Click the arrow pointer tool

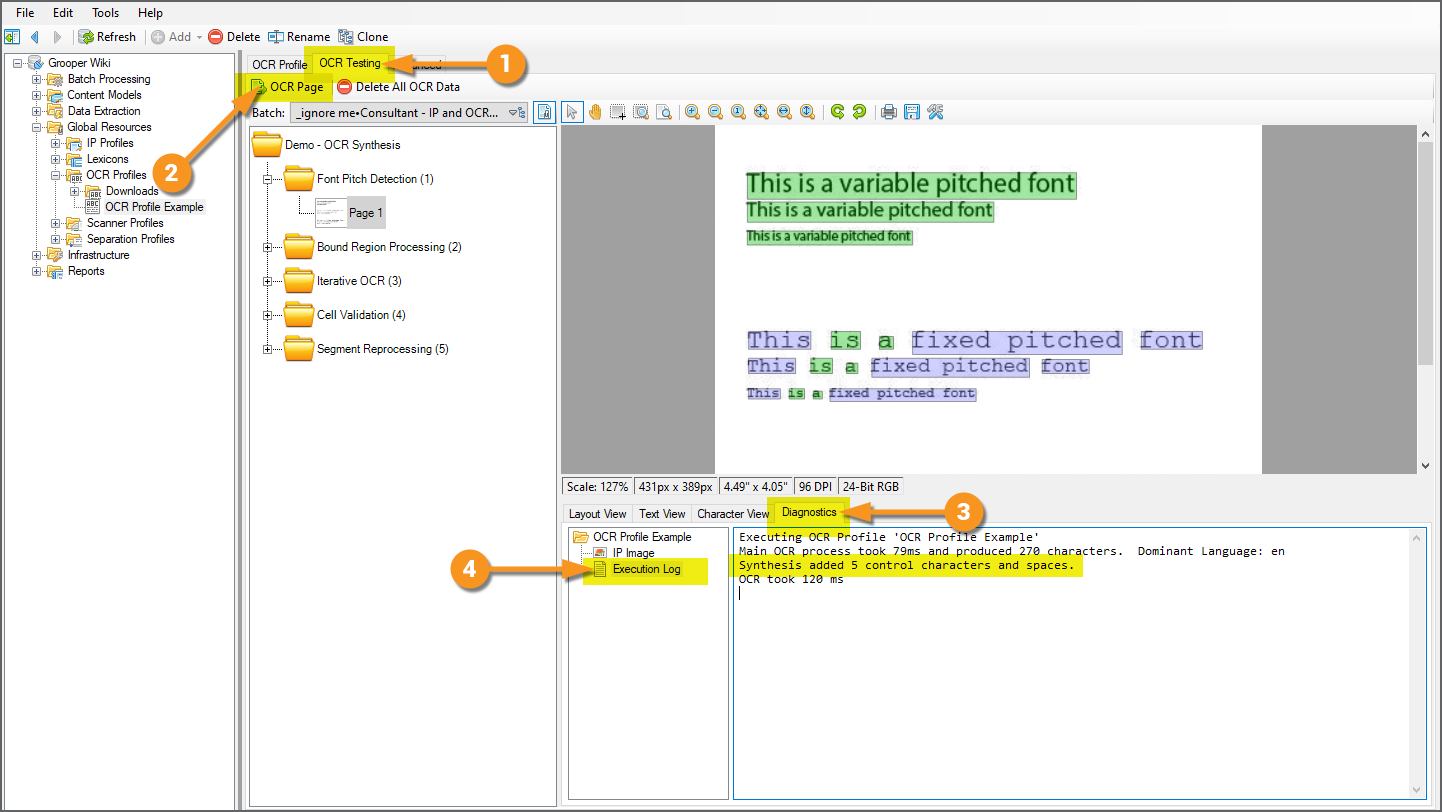[x=573, y=112]
